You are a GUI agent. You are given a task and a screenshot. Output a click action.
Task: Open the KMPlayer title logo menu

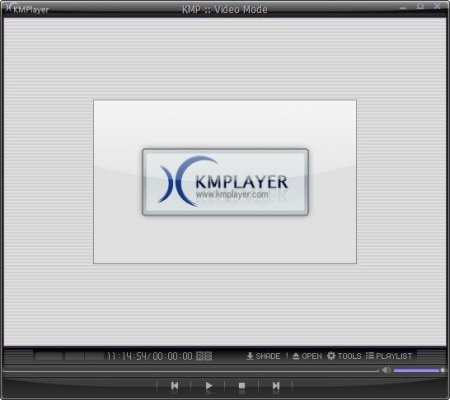pos(27,9)
